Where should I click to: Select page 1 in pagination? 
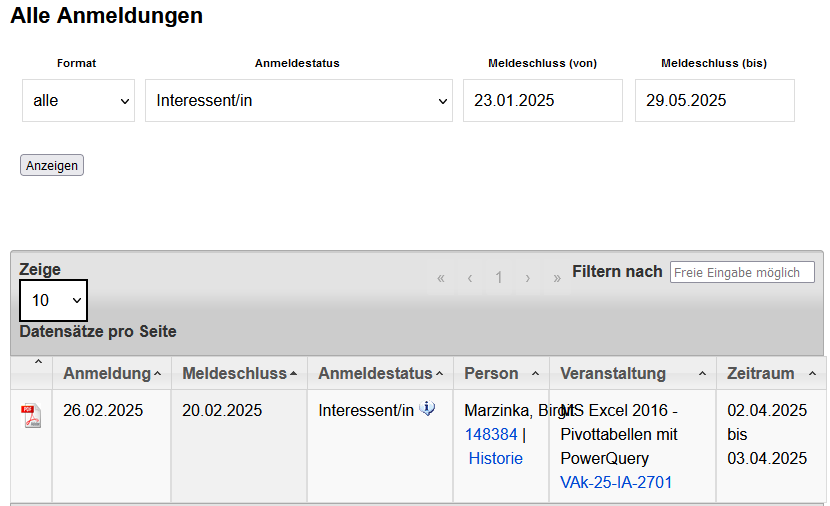[x=499, y=278]
